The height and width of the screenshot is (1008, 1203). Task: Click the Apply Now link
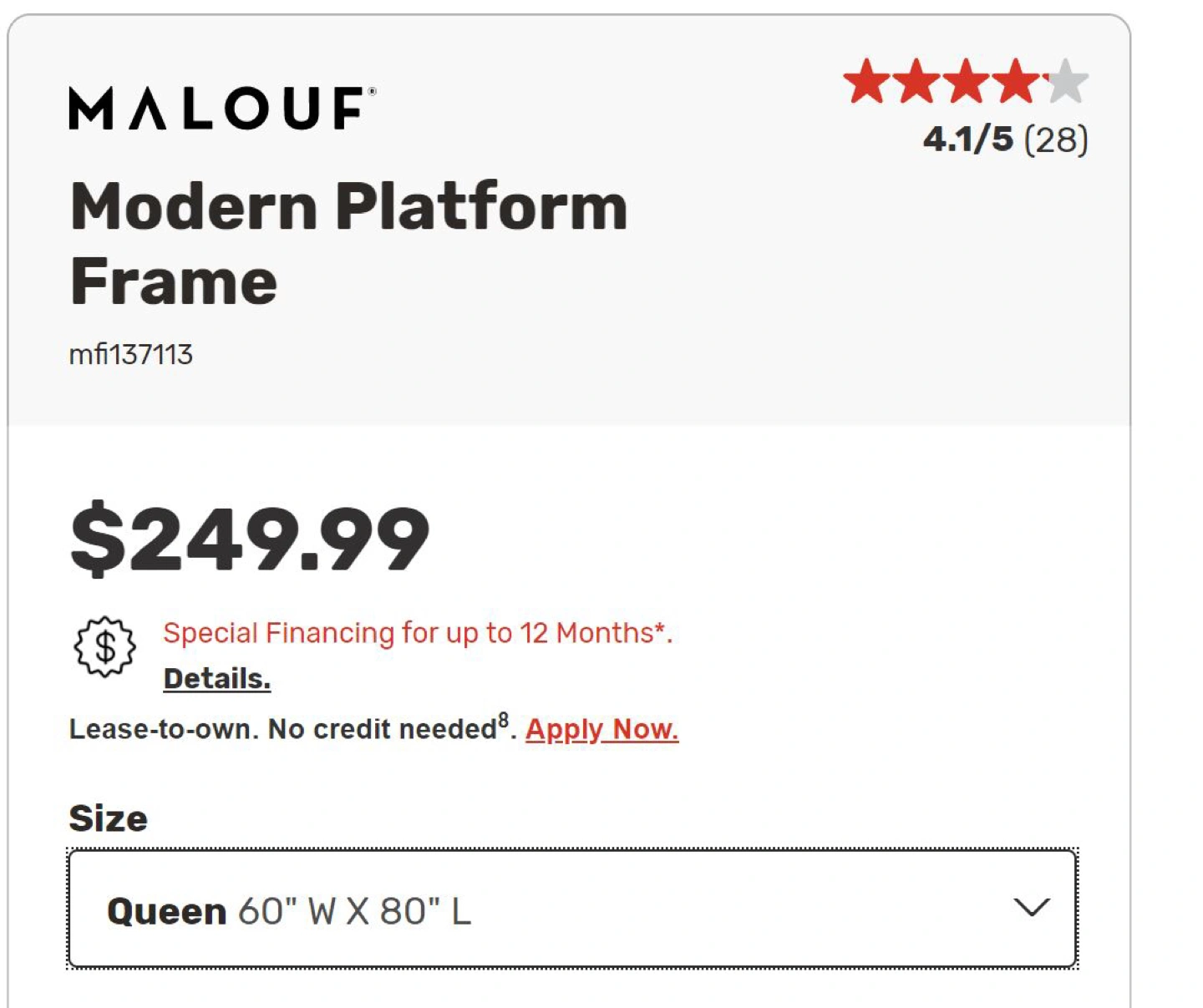pyautogui.click(x=601, y=730)
